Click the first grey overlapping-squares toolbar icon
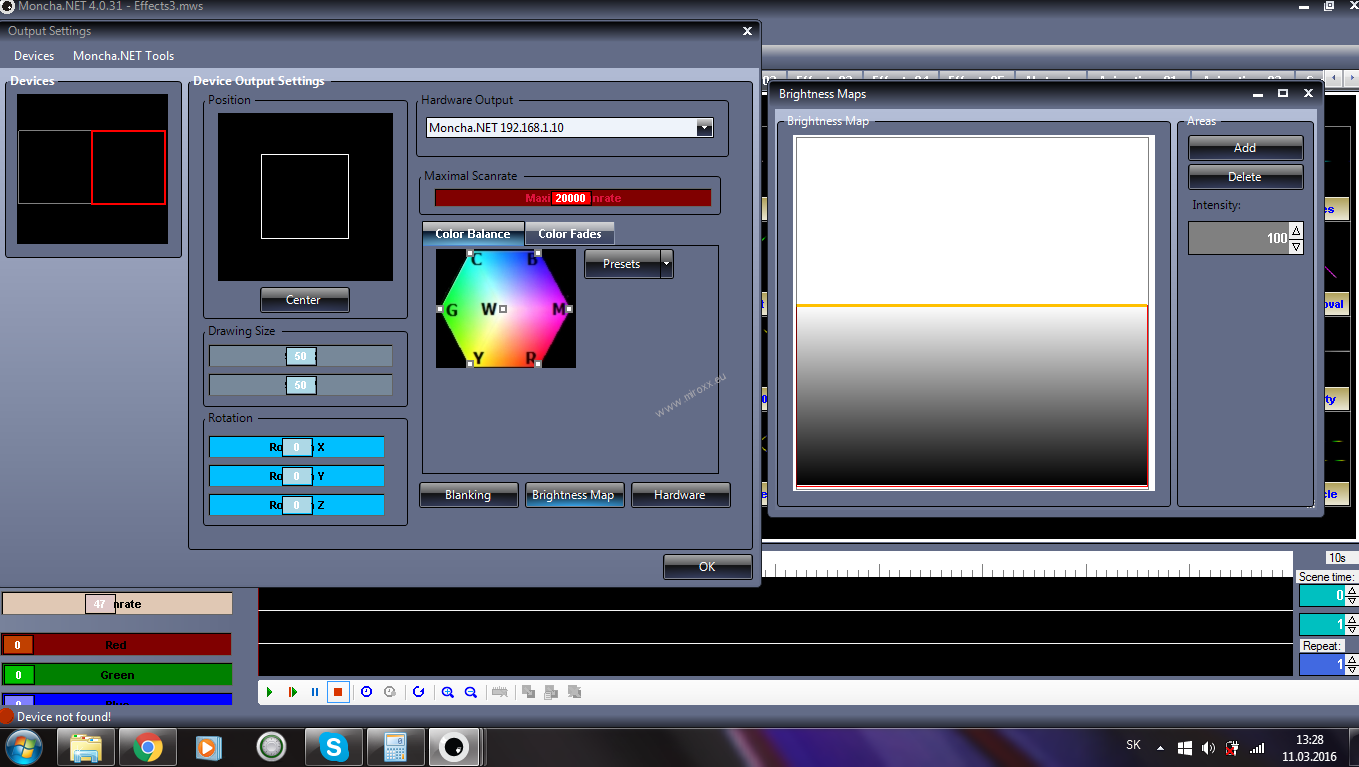 tap(528, 691)
